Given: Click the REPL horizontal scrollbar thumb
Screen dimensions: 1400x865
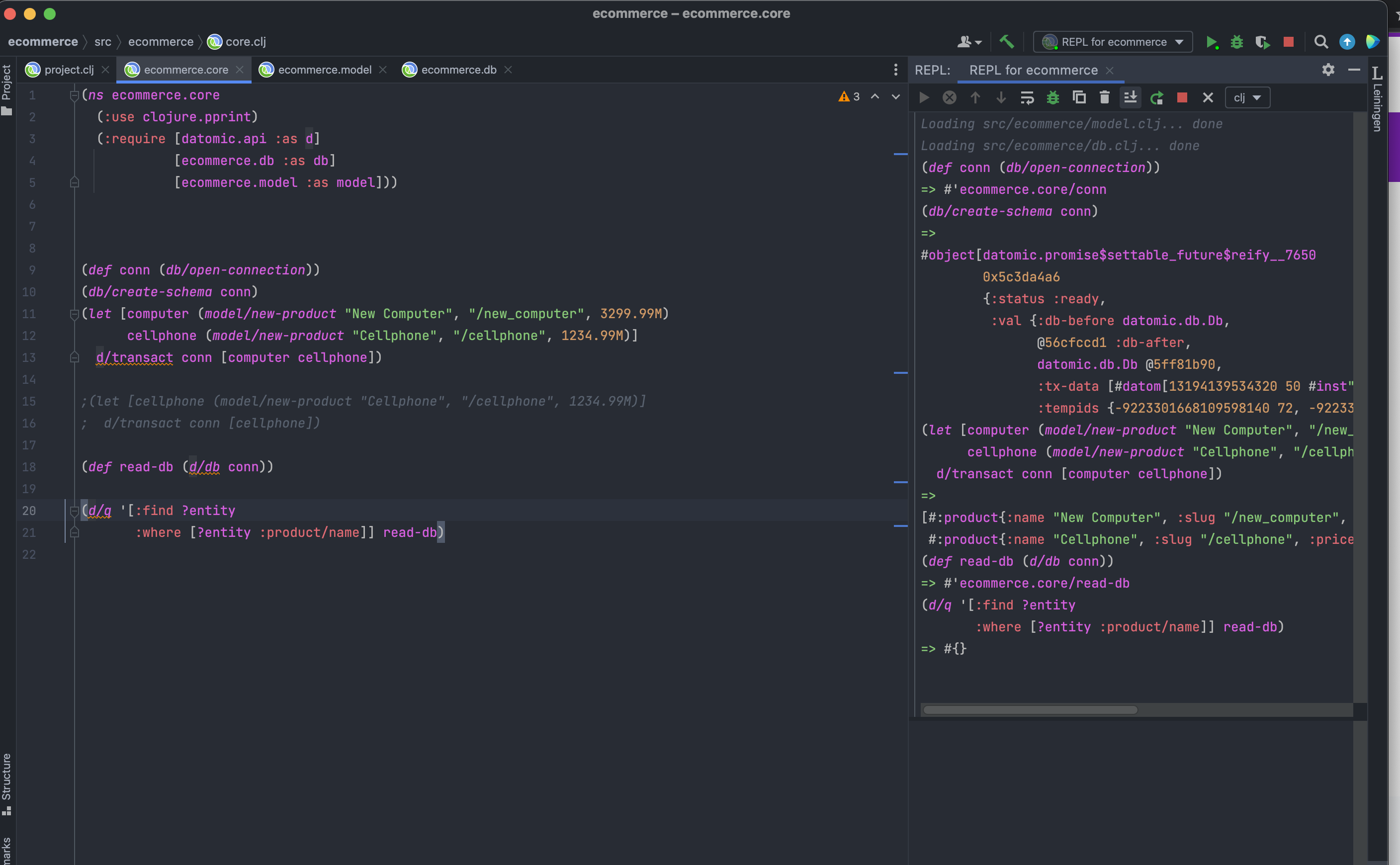Looking at the screenshot, I should tap(1030, 710).
